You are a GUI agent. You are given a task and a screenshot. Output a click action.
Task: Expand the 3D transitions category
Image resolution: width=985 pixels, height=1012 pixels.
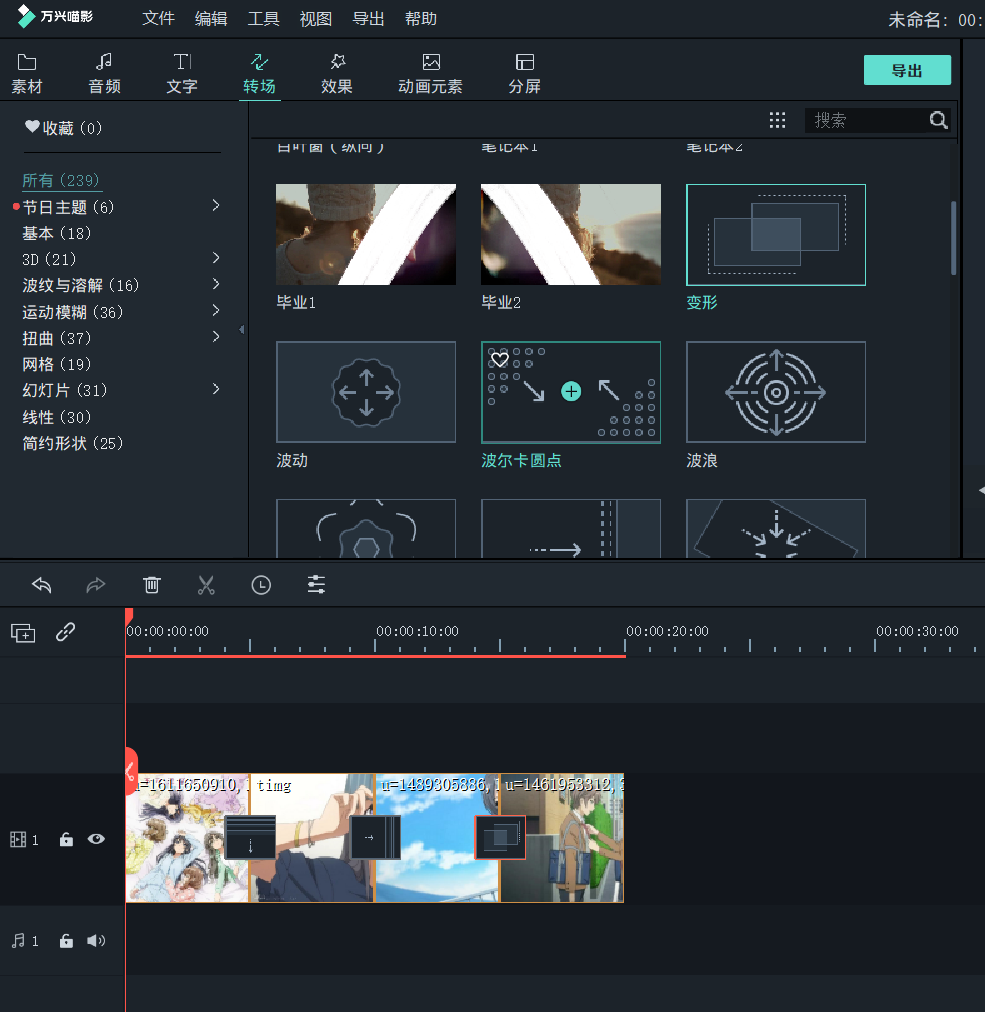click(215, 258)
